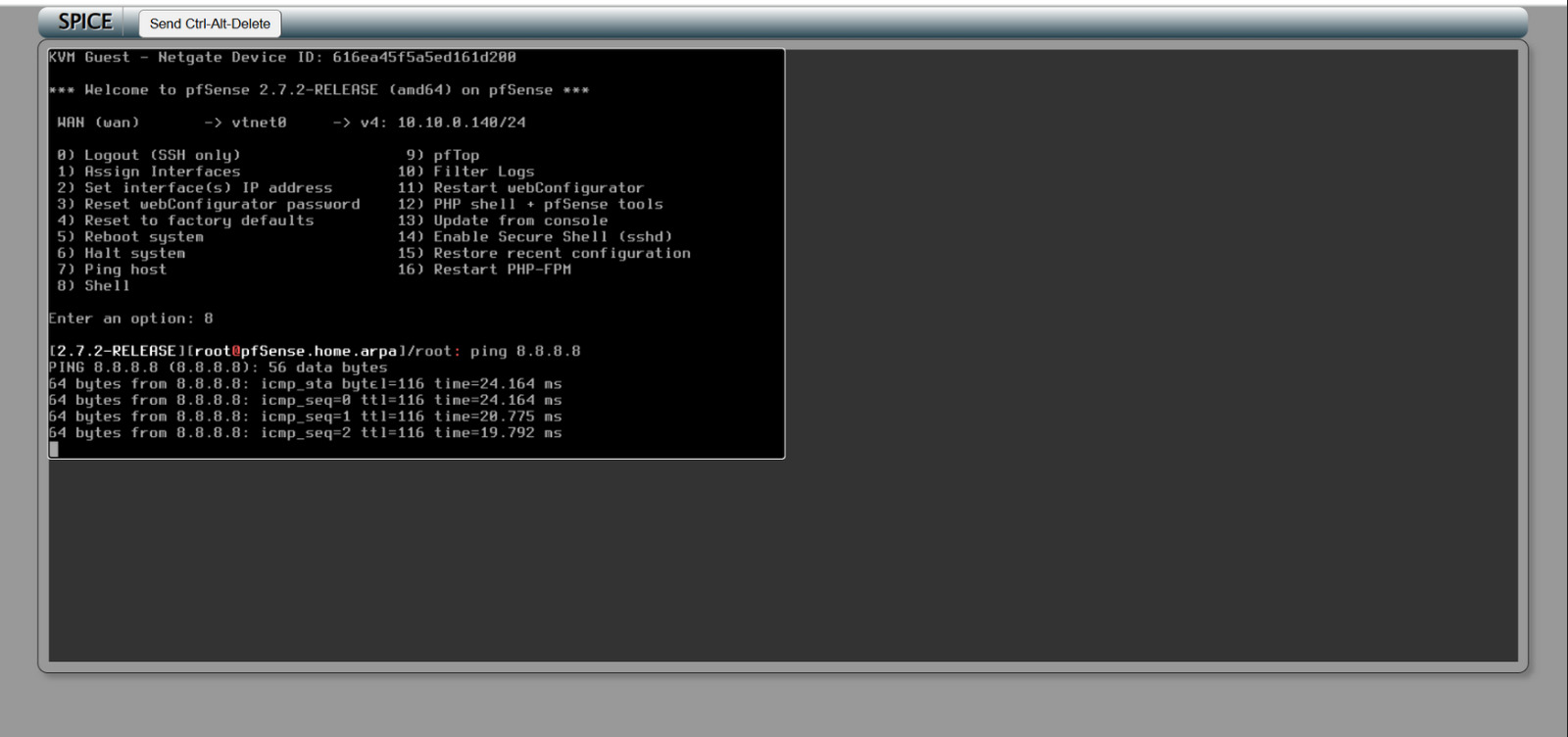Click the Restart webConfigurator option
Image resolution: width=1568 pixels, height=737 pixels.
point(538,188)
